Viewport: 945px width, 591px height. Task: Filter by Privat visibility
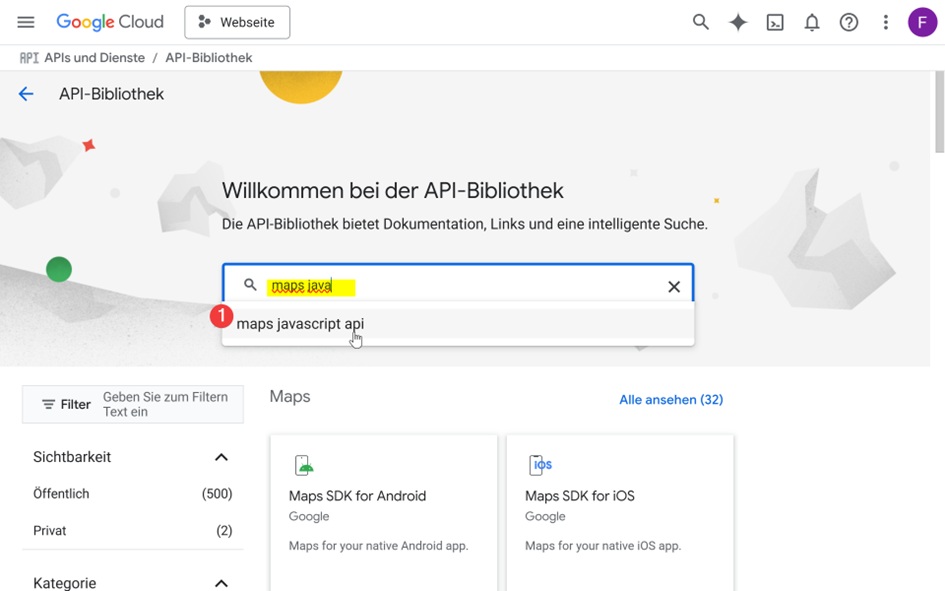[133, 531]
